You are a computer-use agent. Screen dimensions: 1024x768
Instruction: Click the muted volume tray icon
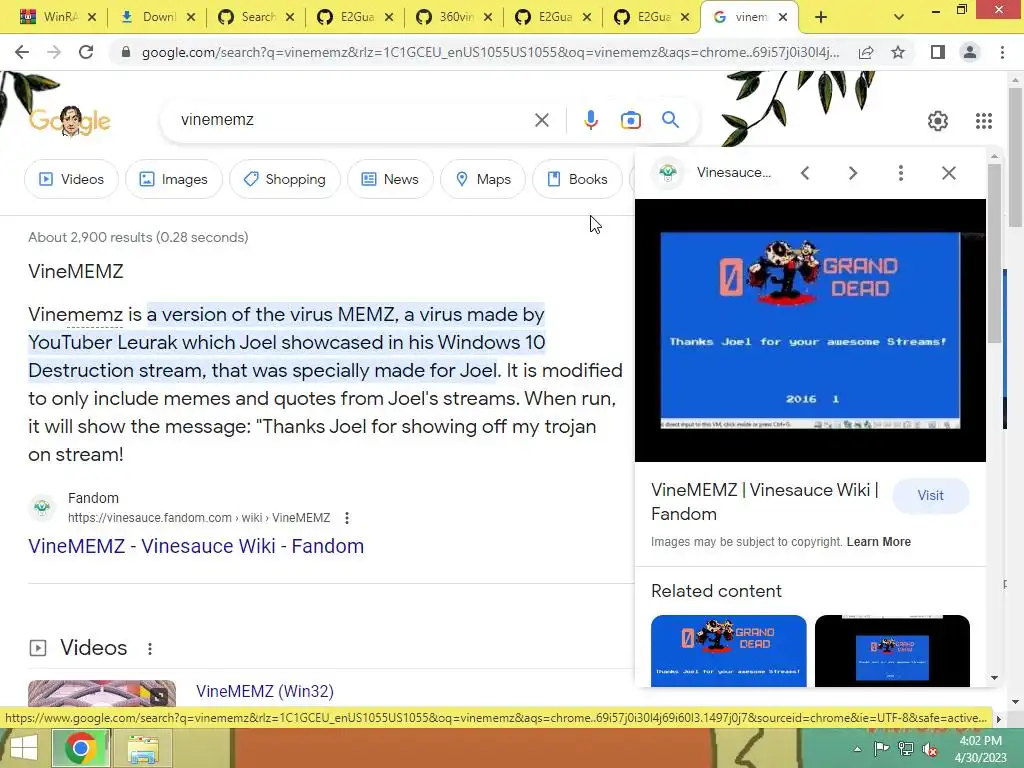[929, 749]
